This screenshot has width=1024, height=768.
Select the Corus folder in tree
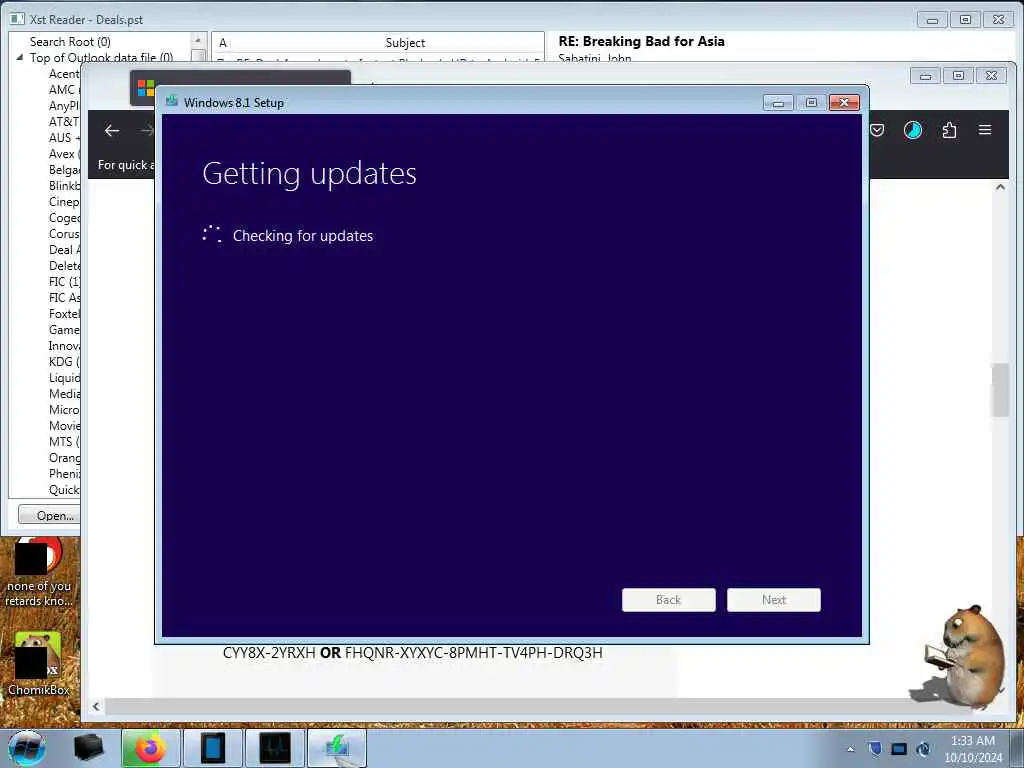(63, 234)
